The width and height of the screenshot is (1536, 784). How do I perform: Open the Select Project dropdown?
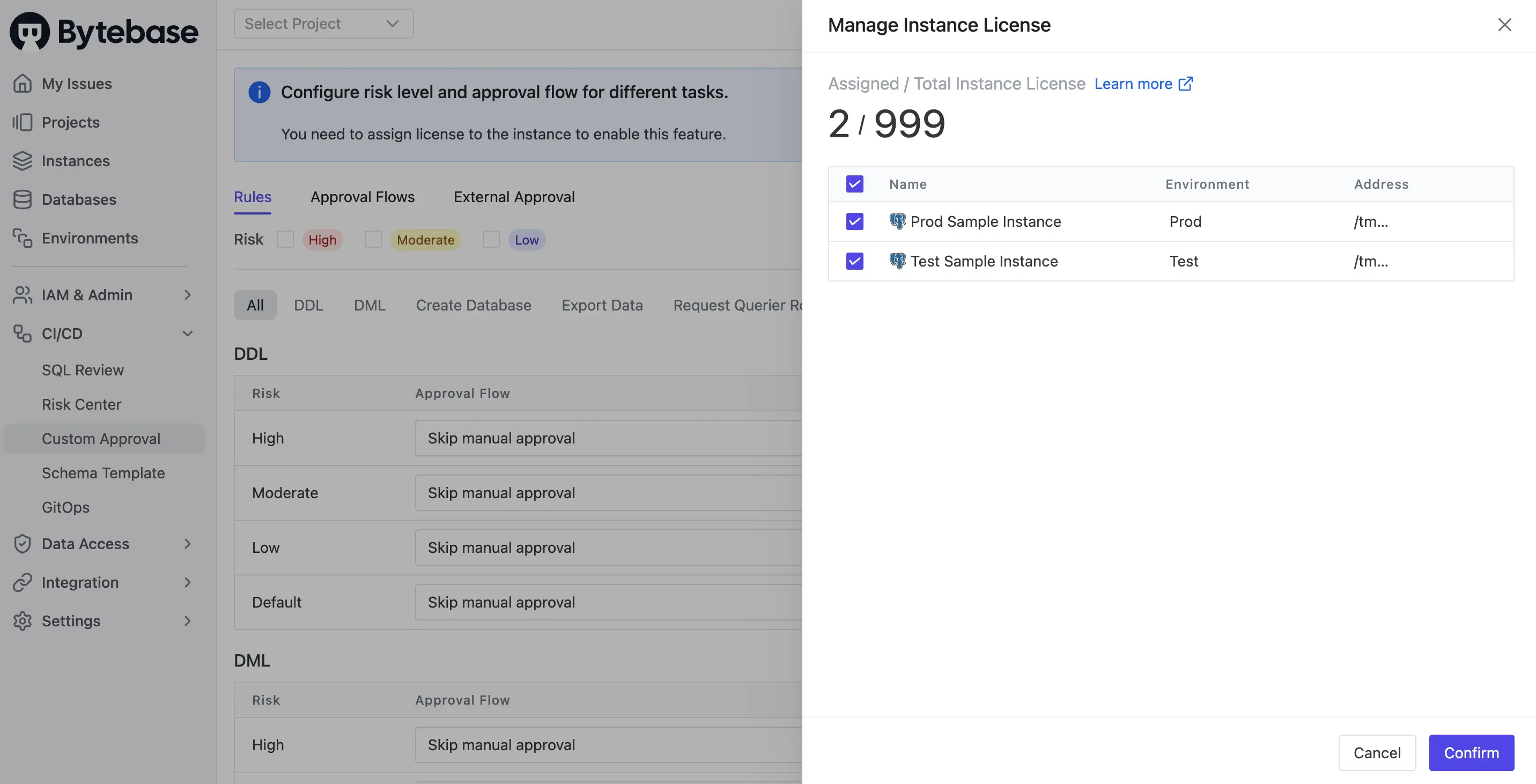323,23
